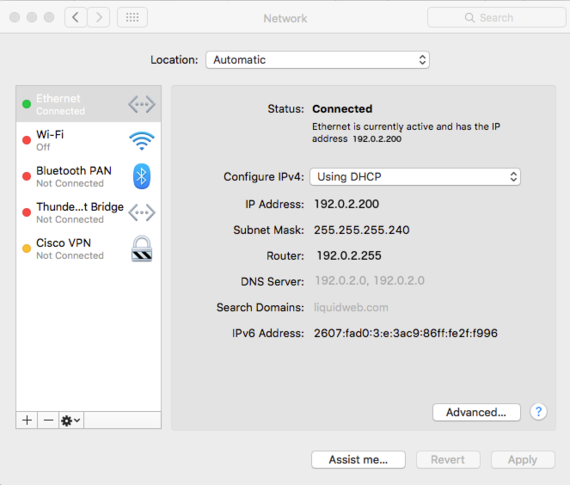Click red status dot next to Thunderbolt Bridge
Screen dimensions: 570x485
click(27, 212)
